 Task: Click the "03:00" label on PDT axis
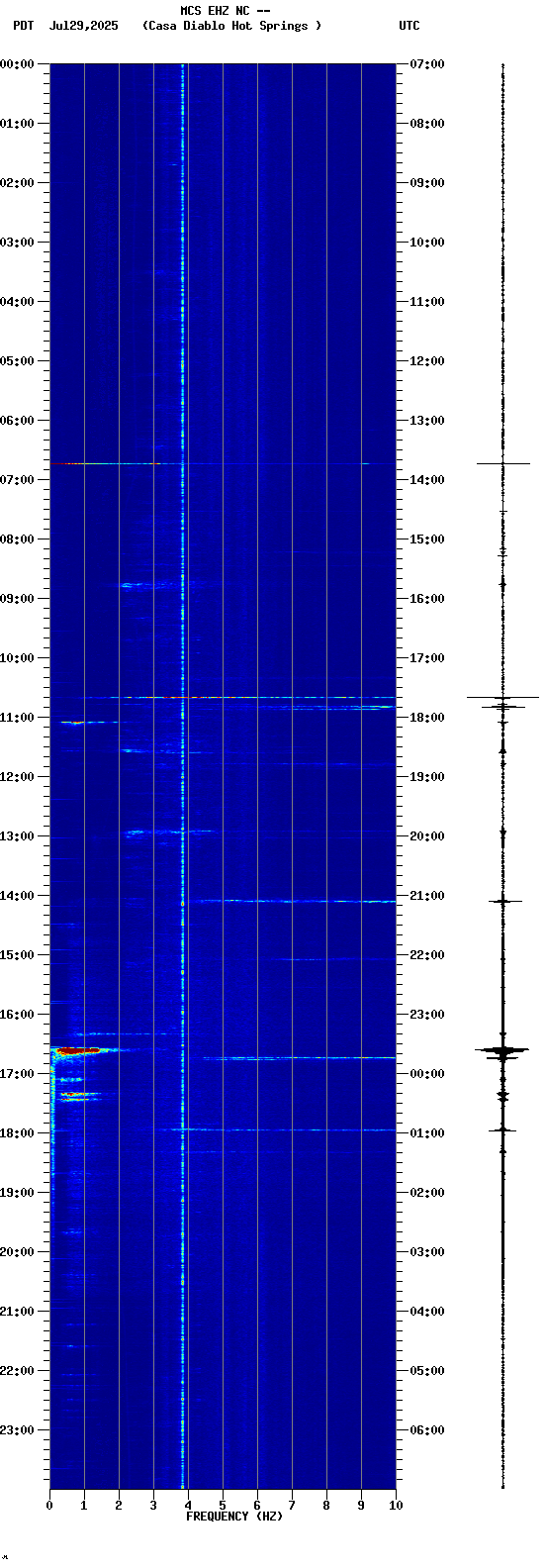click(18, 243)
